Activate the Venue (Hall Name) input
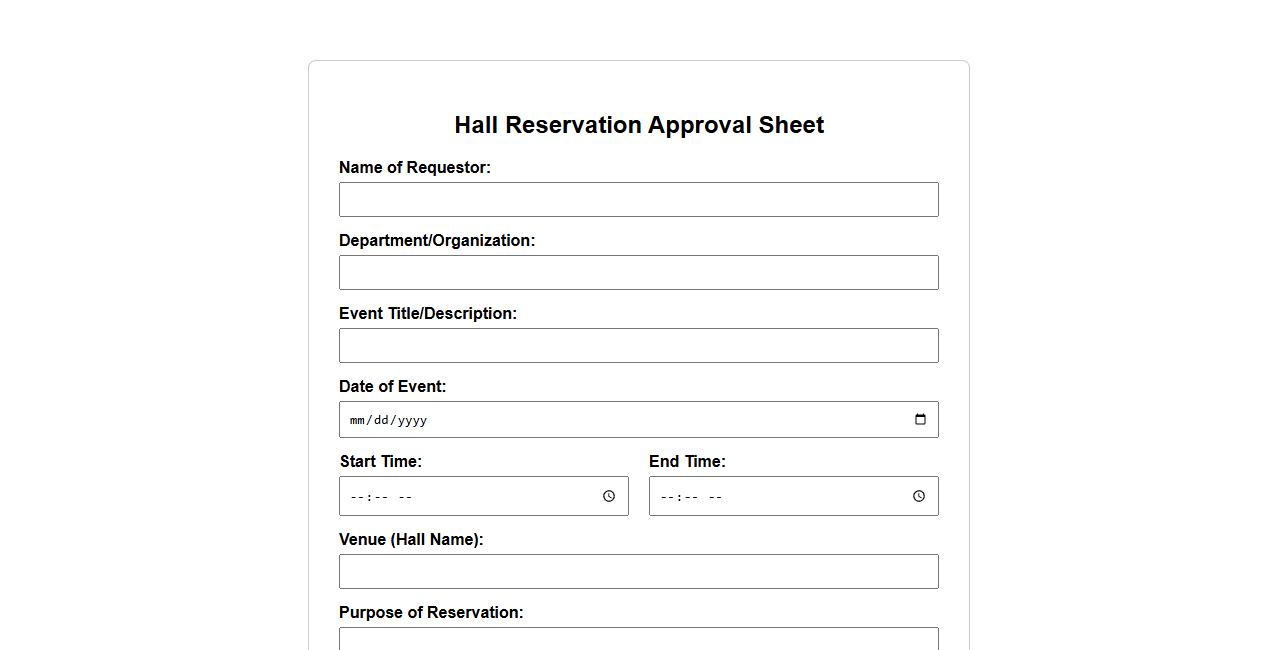Image resolution: width=1278 pixels, height=650 pixels. point(638,572)
